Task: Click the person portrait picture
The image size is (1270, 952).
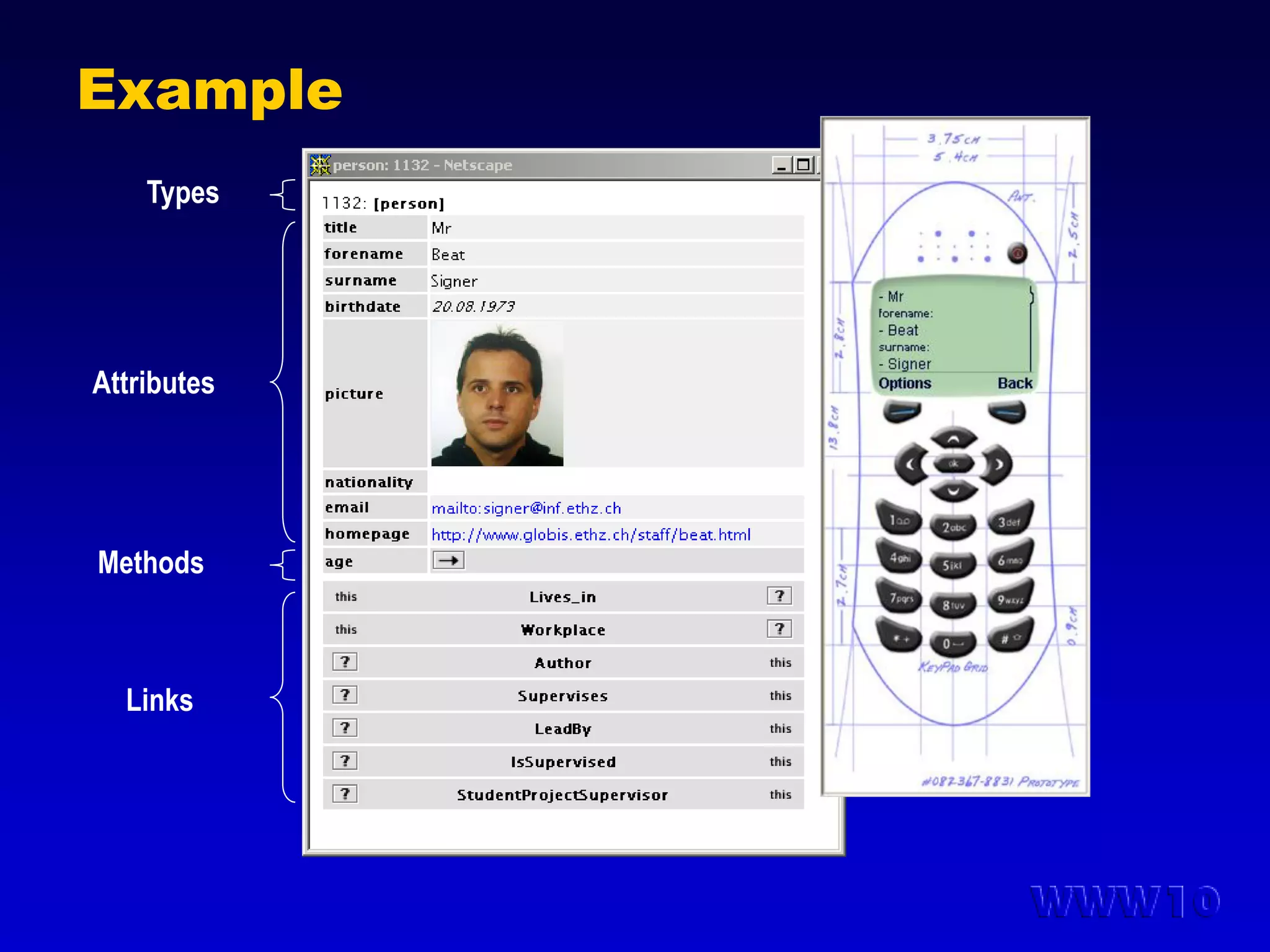Action: 497,394
